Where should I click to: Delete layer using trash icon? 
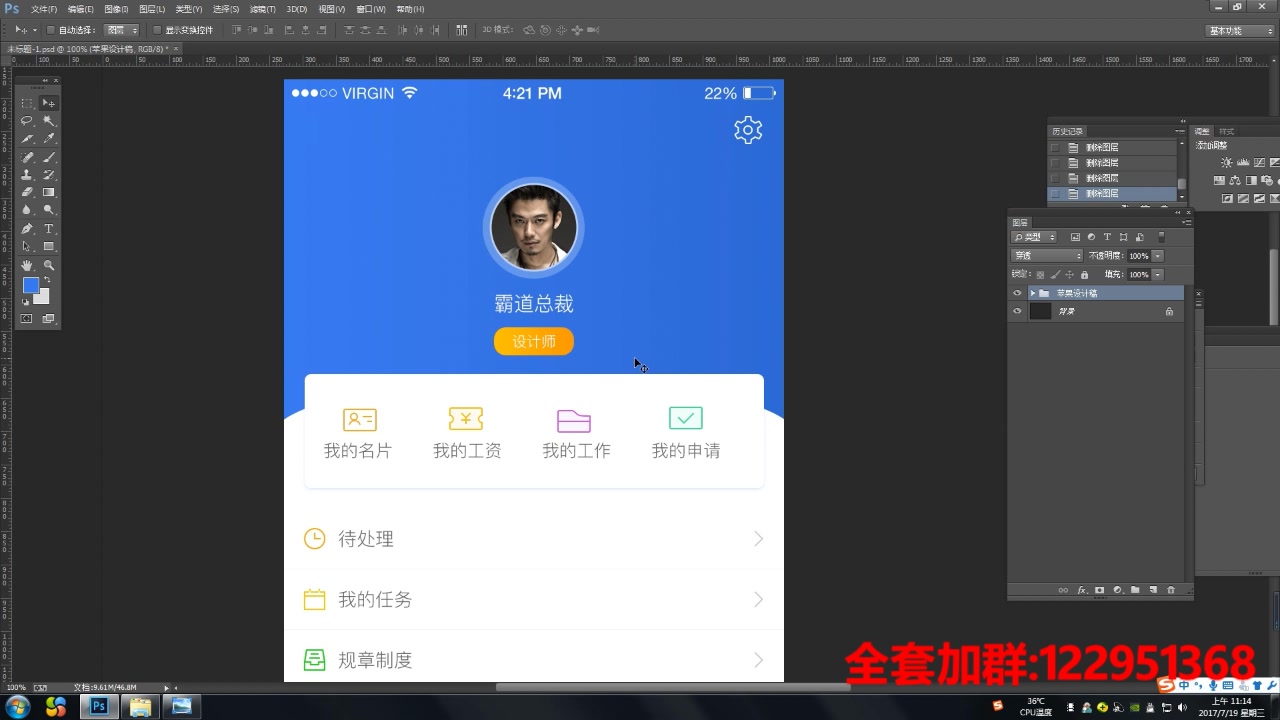point(1171,590)
